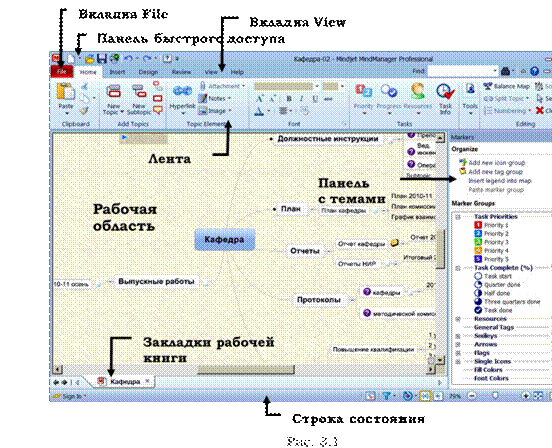Click in the Find input field
This screenshot has width=552, height=448.
tap(463, 71)
